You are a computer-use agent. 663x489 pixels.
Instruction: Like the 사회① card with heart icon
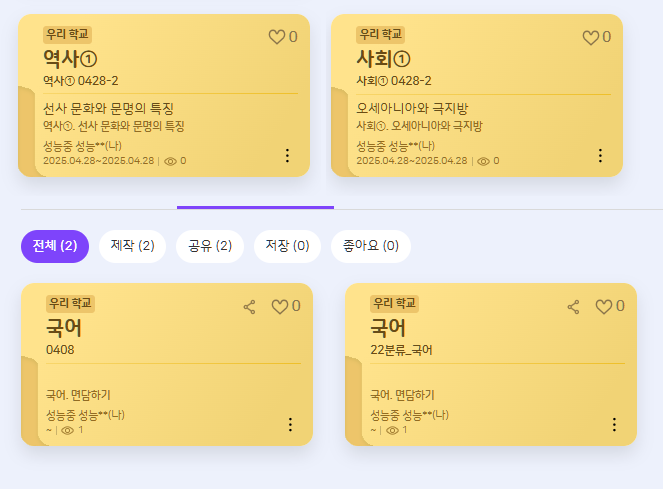click(x=590, y=37)
